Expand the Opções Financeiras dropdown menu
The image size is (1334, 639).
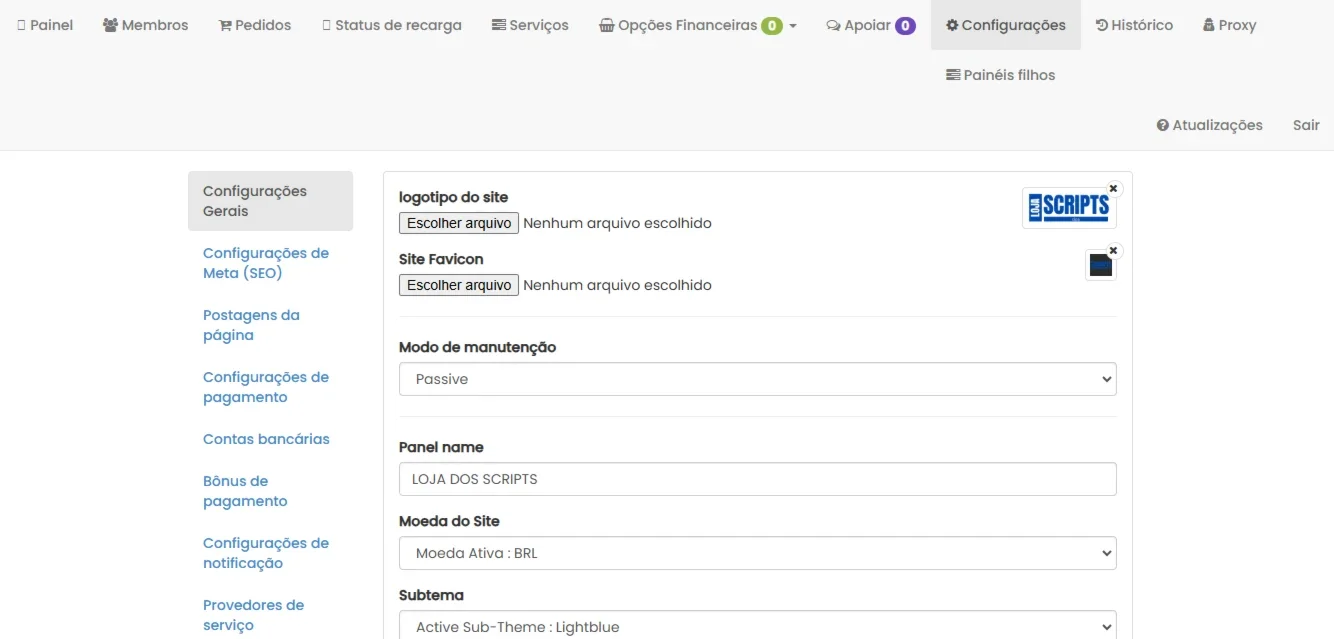pos(698,25)
